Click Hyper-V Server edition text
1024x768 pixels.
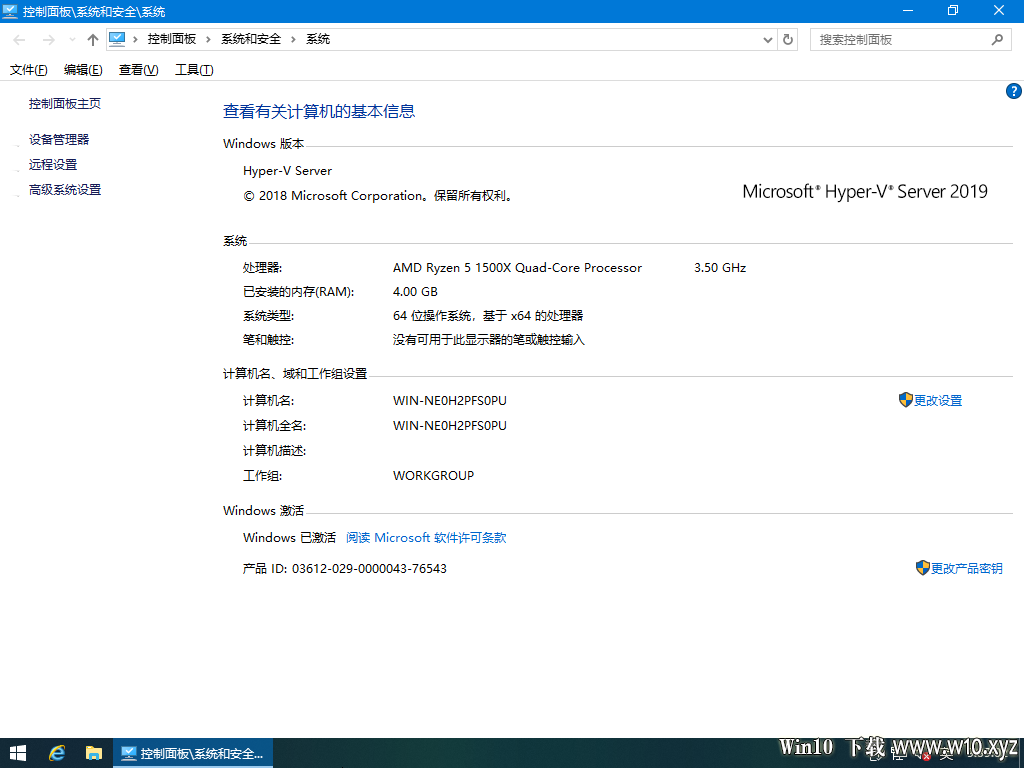287,171
